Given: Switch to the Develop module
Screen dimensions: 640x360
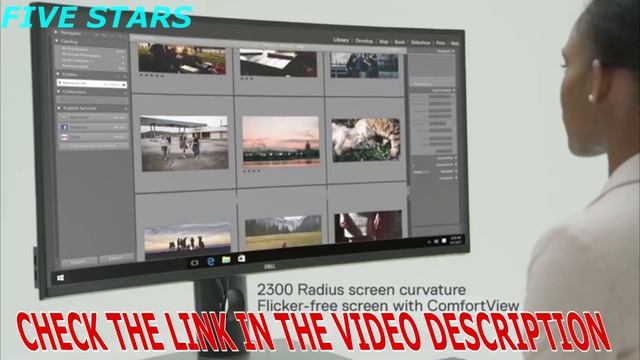Looking at the screenshot, I should (x=364, y=41).
